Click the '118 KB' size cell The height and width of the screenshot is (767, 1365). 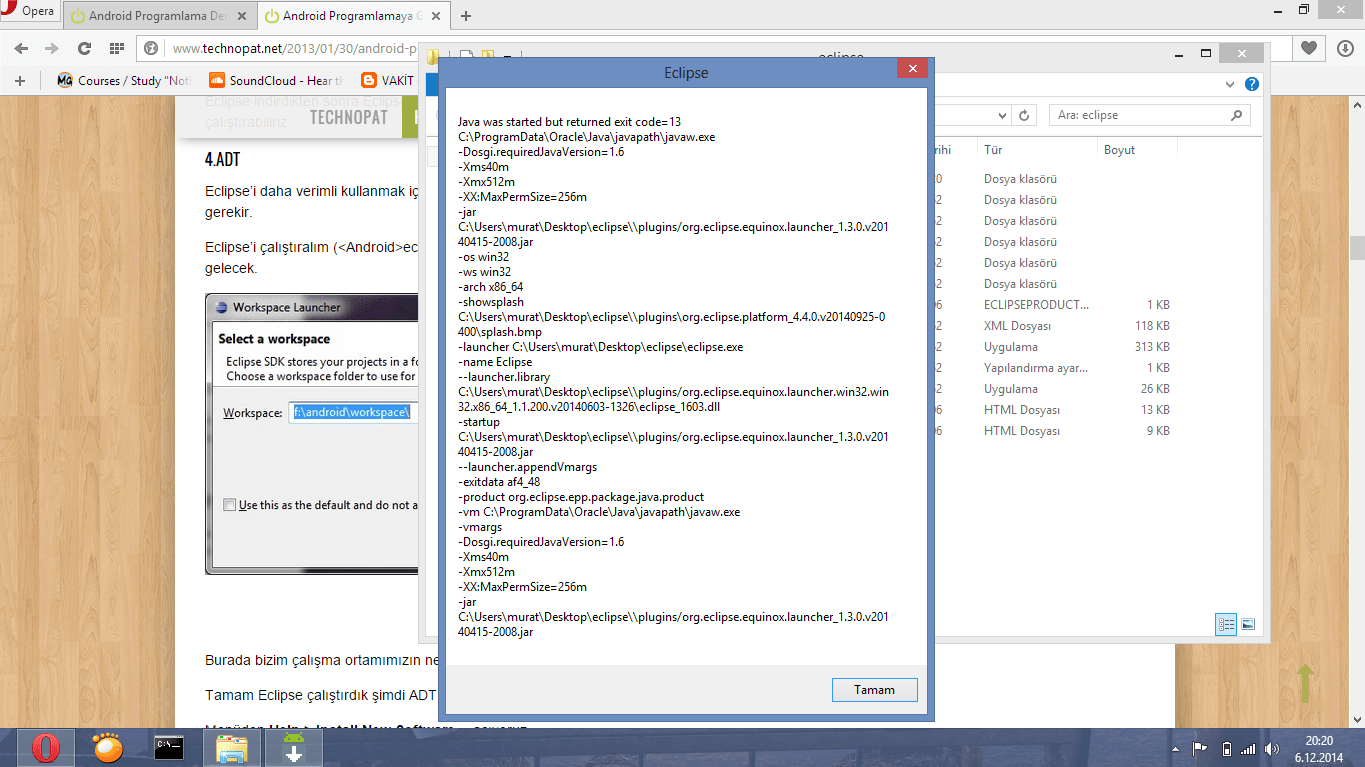click(x=1153, y=326)
